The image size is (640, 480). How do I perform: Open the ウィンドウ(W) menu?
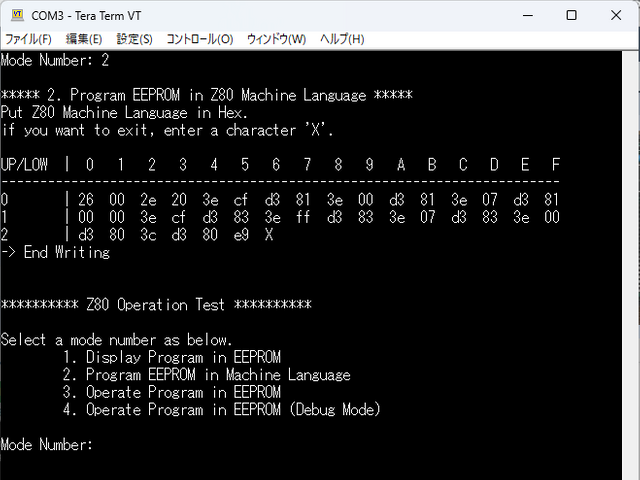276,39
